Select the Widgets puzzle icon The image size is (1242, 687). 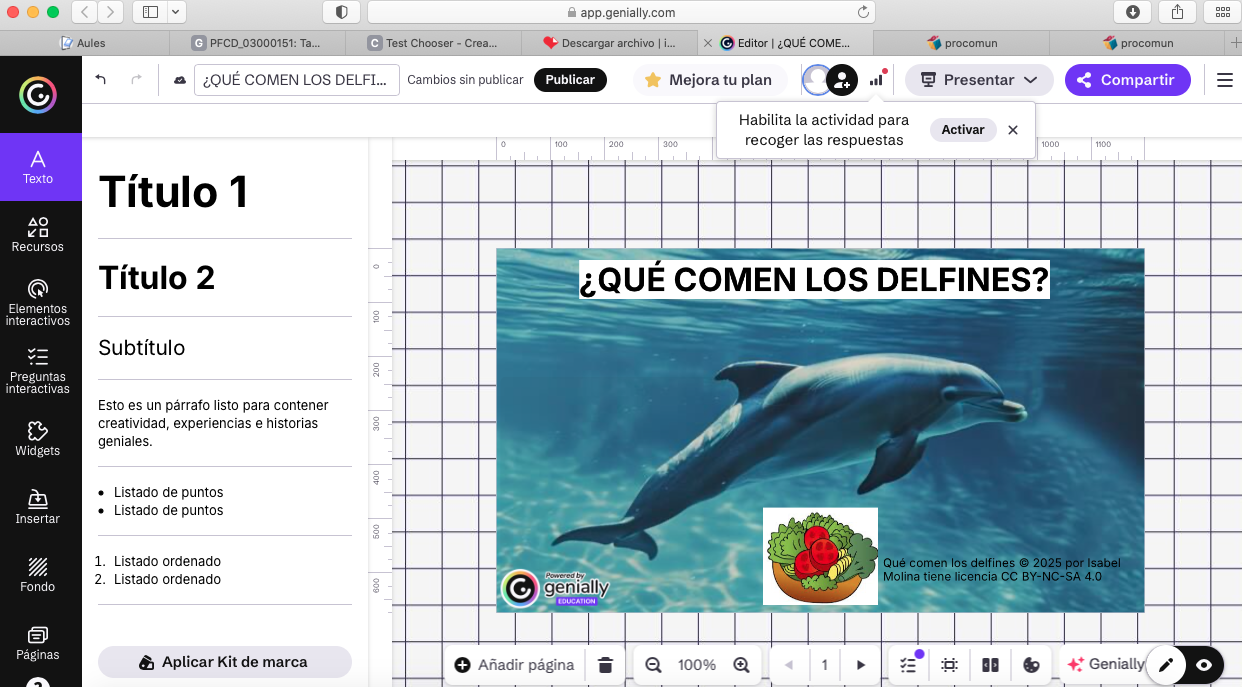point(38,438)
